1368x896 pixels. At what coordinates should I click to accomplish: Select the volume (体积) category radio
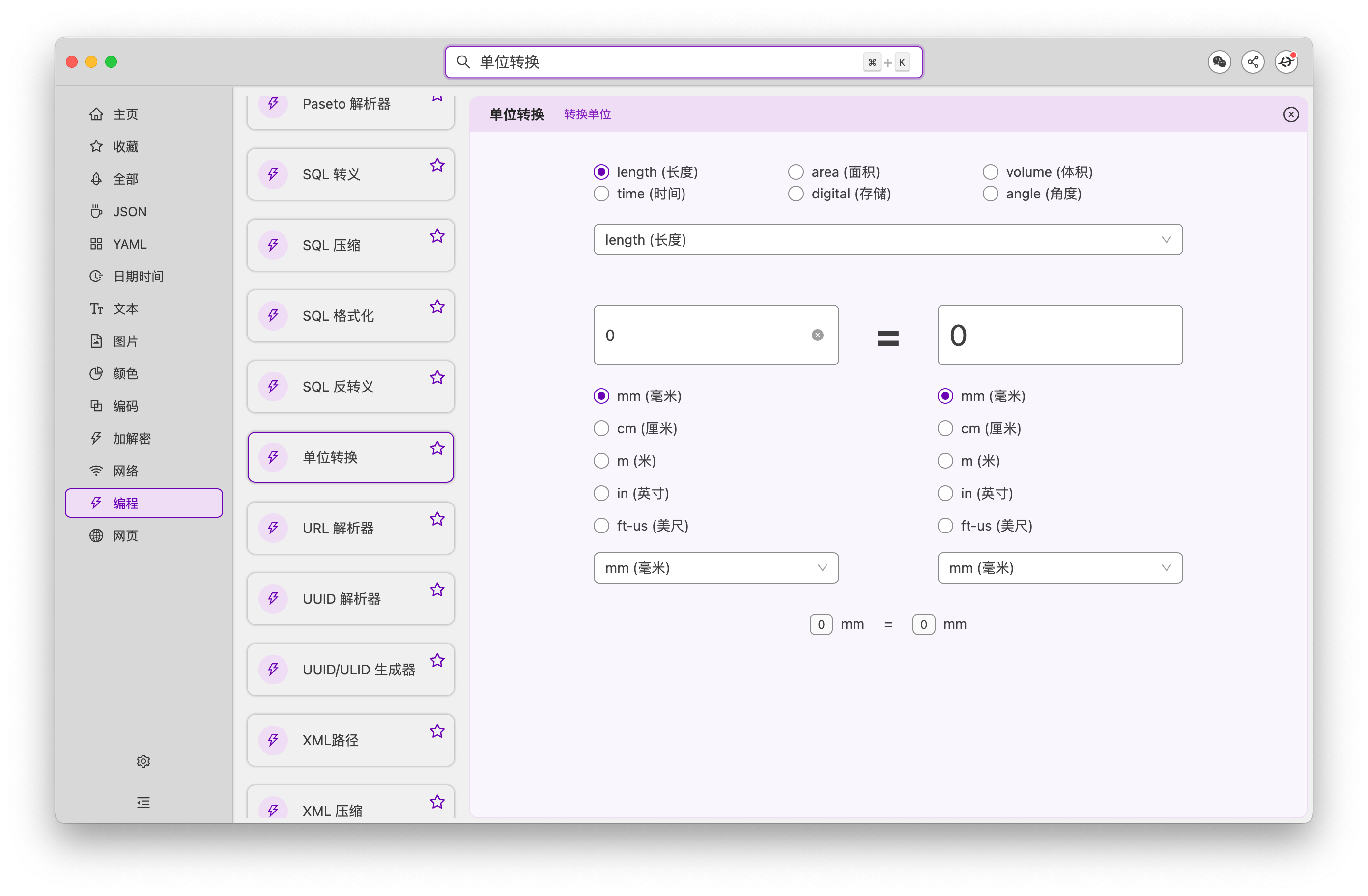coord(990,172)
